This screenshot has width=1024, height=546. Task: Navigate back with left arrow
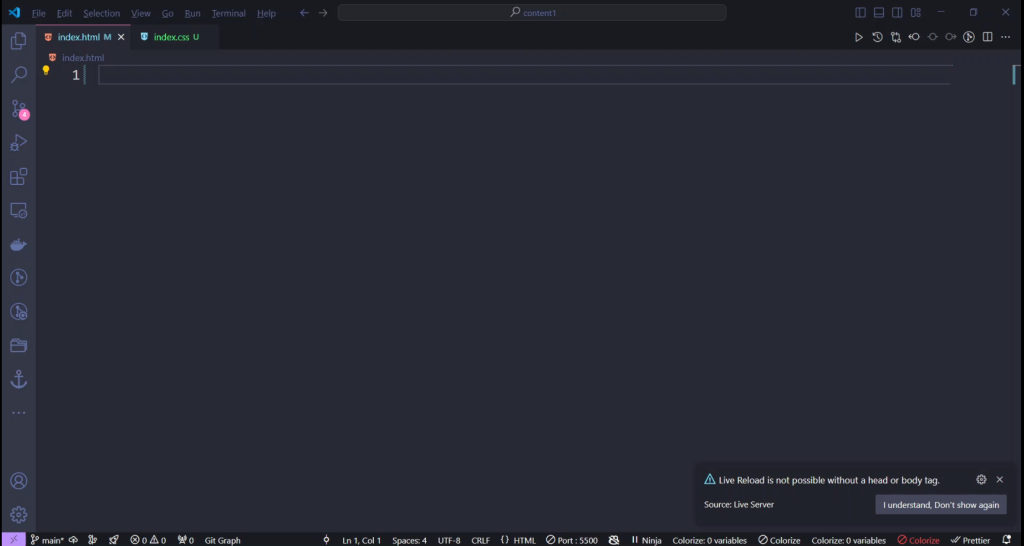pos(304,12)
